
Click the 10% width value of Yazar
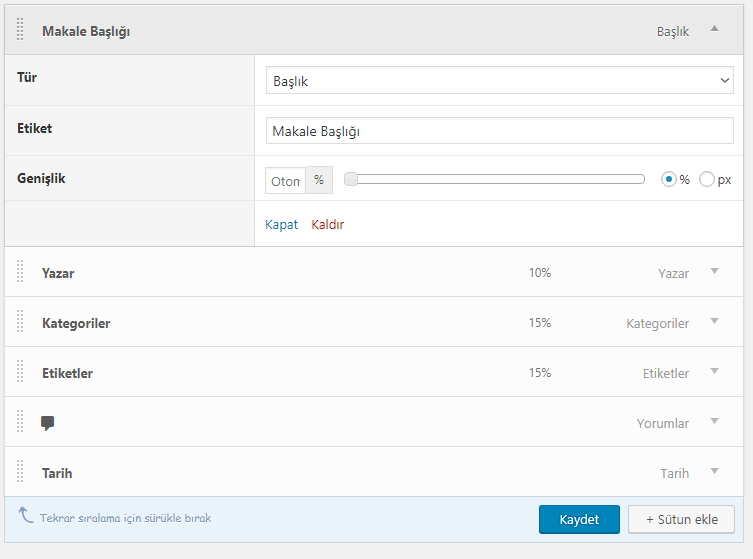coord(540,273)
